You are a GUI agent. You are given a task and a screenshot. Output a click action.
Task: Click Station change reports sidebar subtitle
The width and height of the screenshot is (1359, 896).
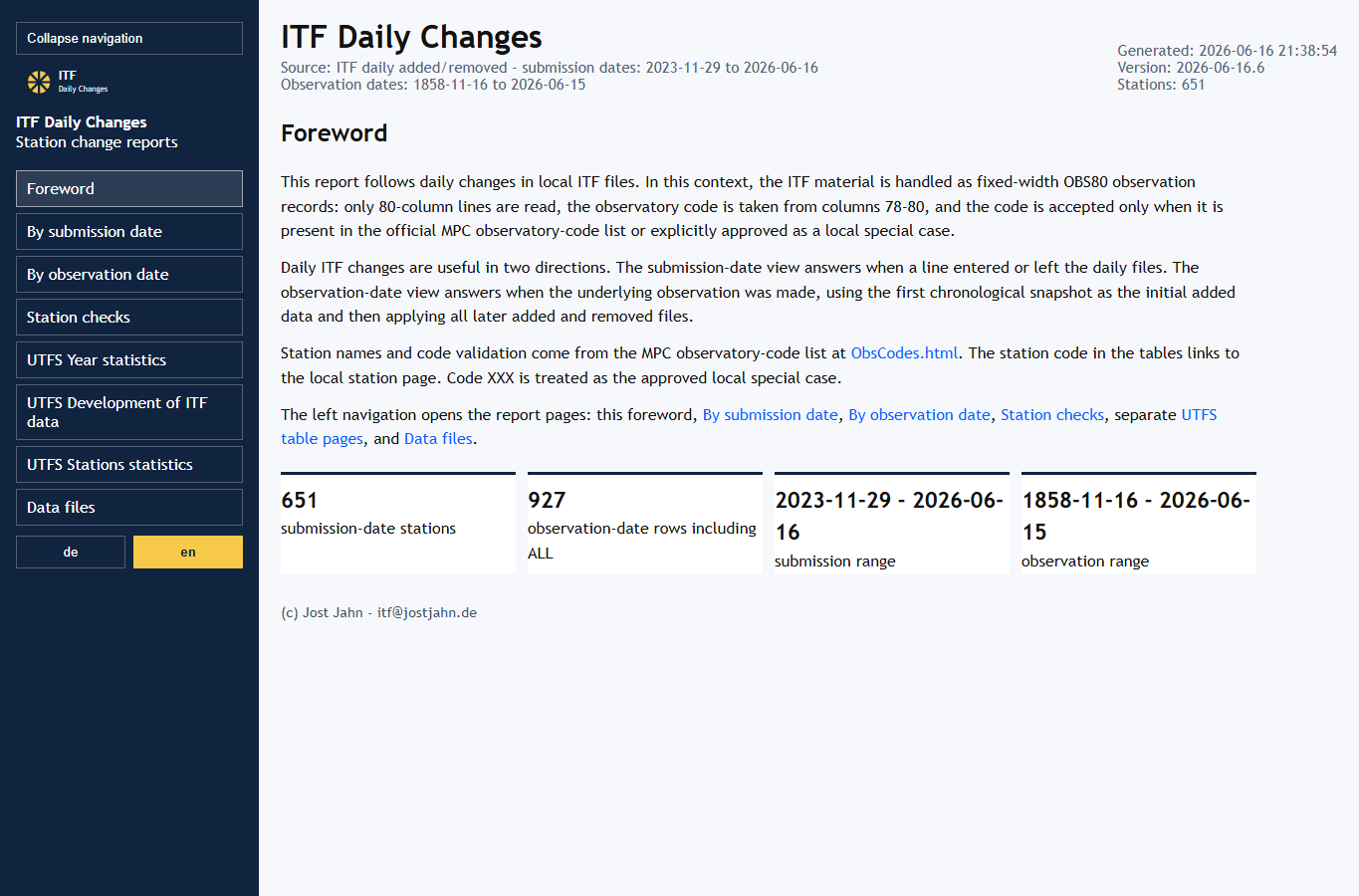click(97, 142)
